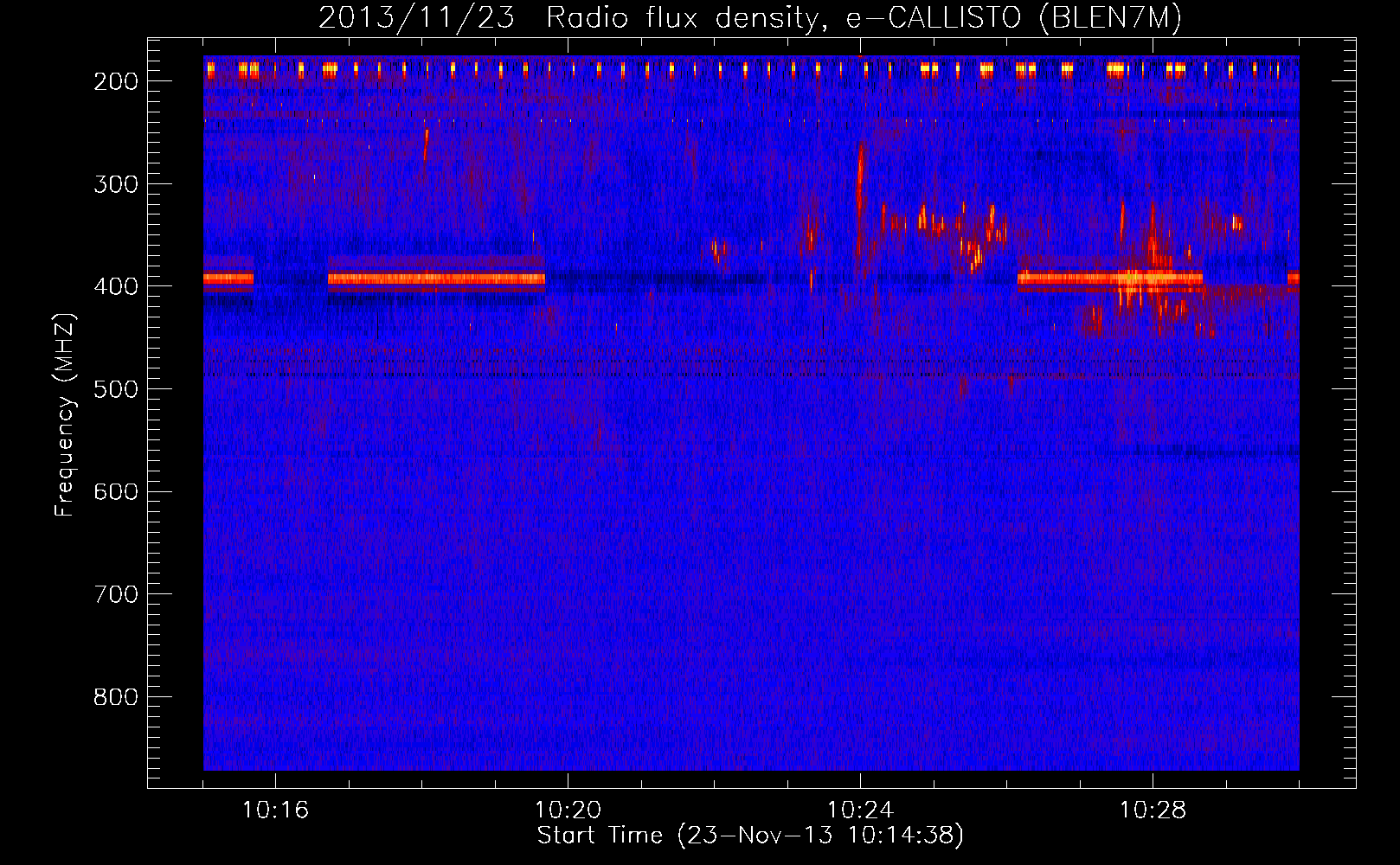Select the 10:24 time tick label

point(860,811)
